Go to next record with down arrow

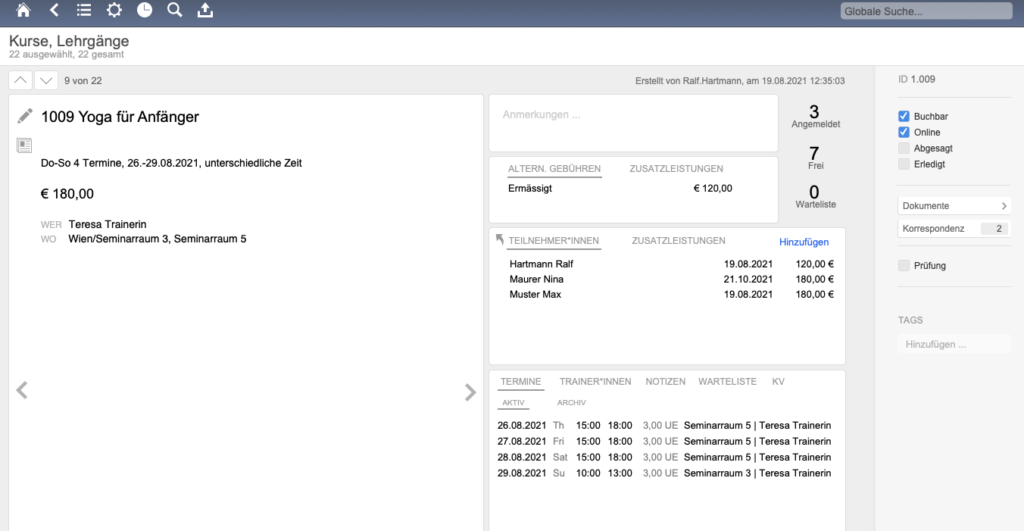click(47, 80)
